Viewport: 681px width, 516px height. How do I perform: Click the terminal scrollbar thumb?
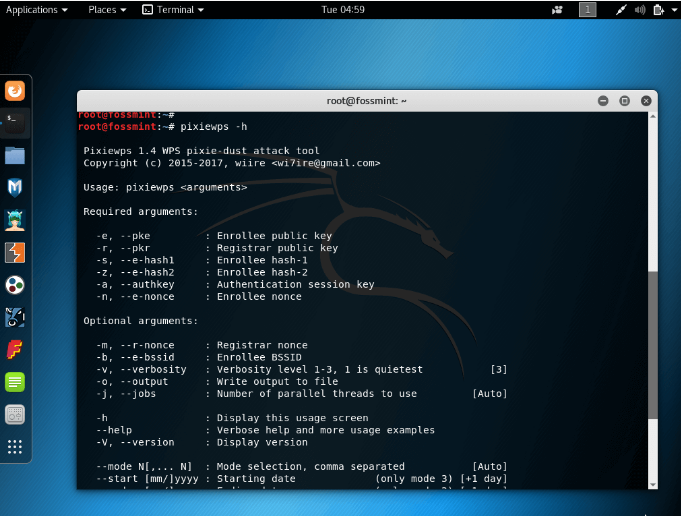(653, 345)
